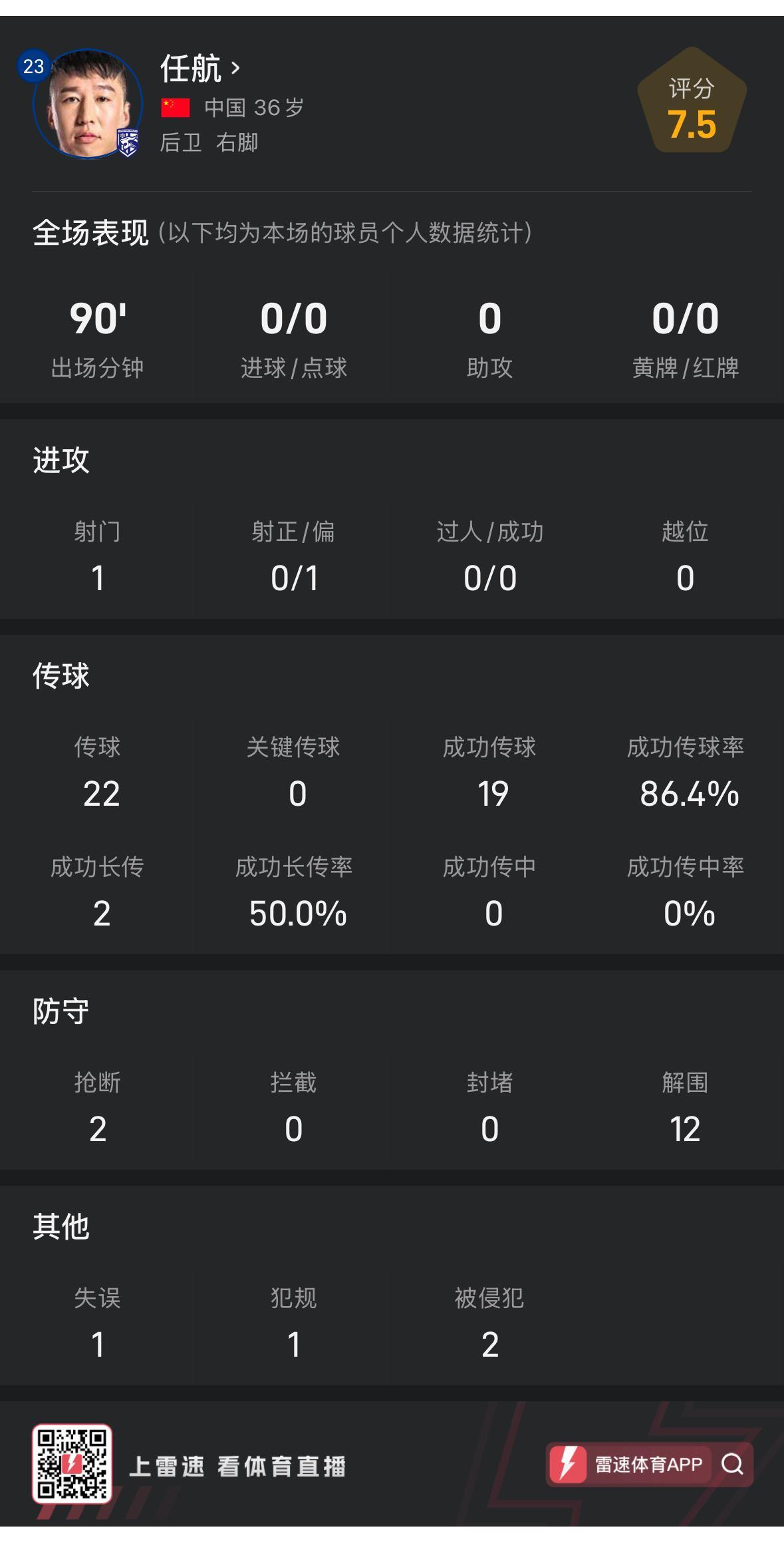Viewport: 784px width, 1543px height.
Task: Tap the club crest badge icon
Action: [128, 142]
